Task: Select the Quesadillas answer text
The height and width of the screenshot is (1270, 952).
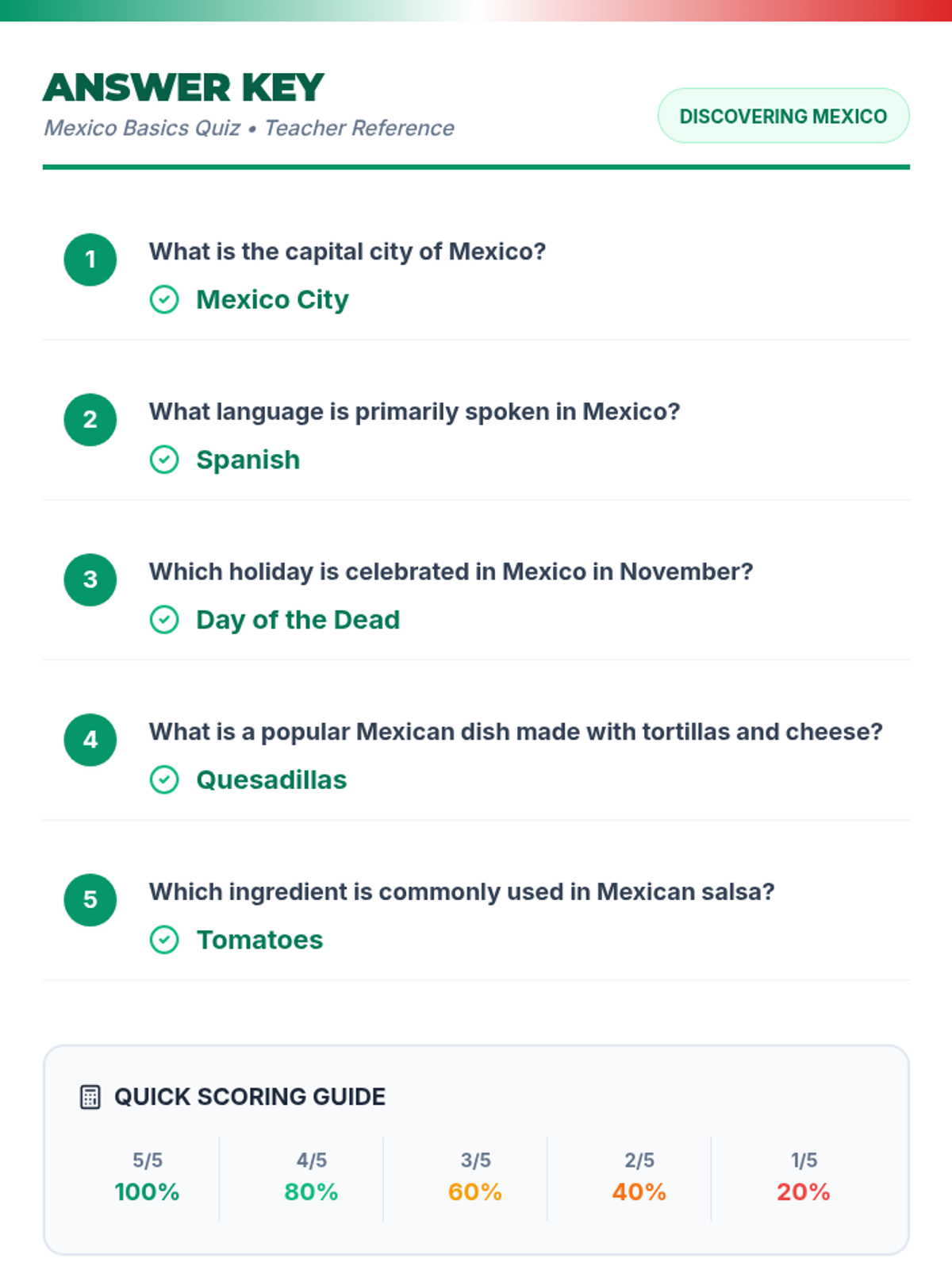Action: point(271,779)
